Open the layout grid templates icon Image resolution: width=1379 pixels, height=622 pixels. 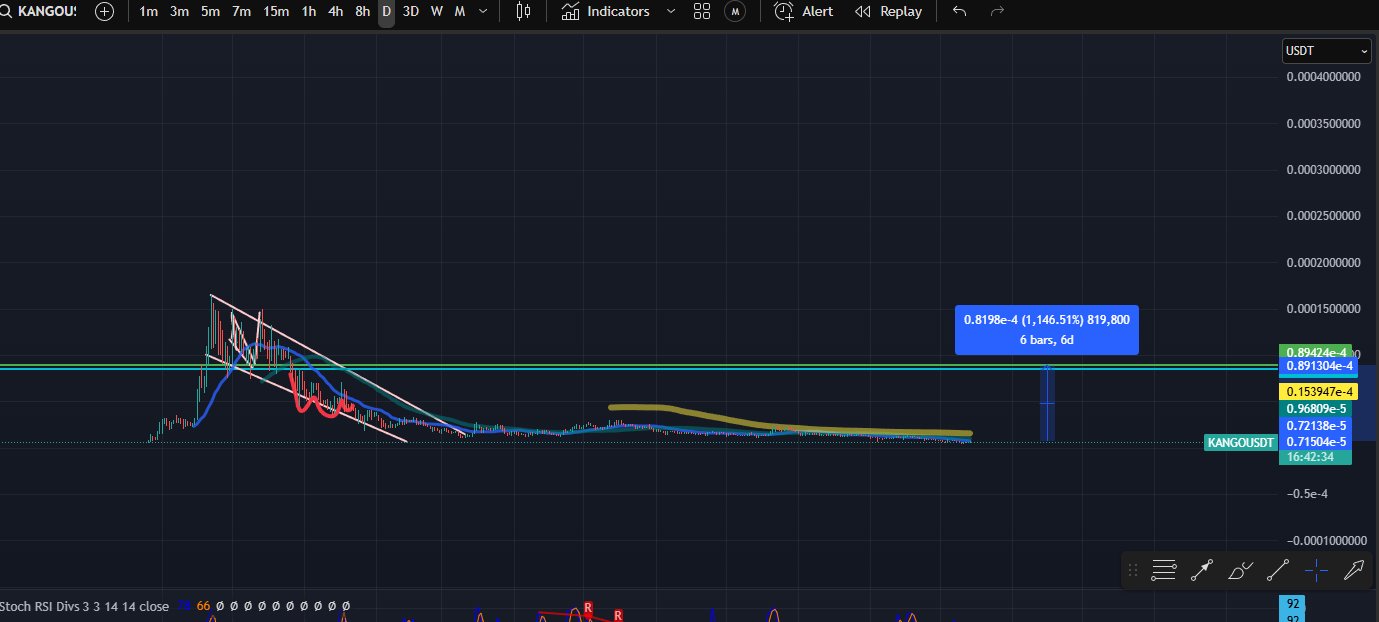[x=702, y=12]
